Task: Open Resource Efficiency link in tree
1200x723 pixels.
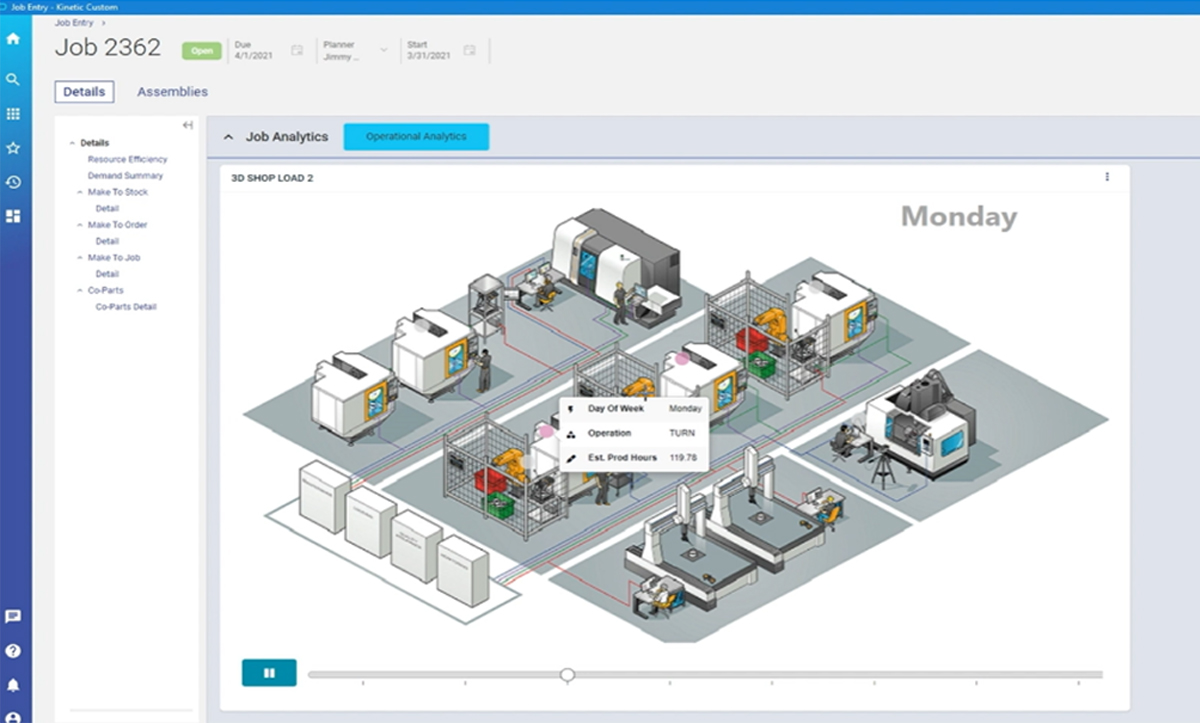Action: click(127, 159)
